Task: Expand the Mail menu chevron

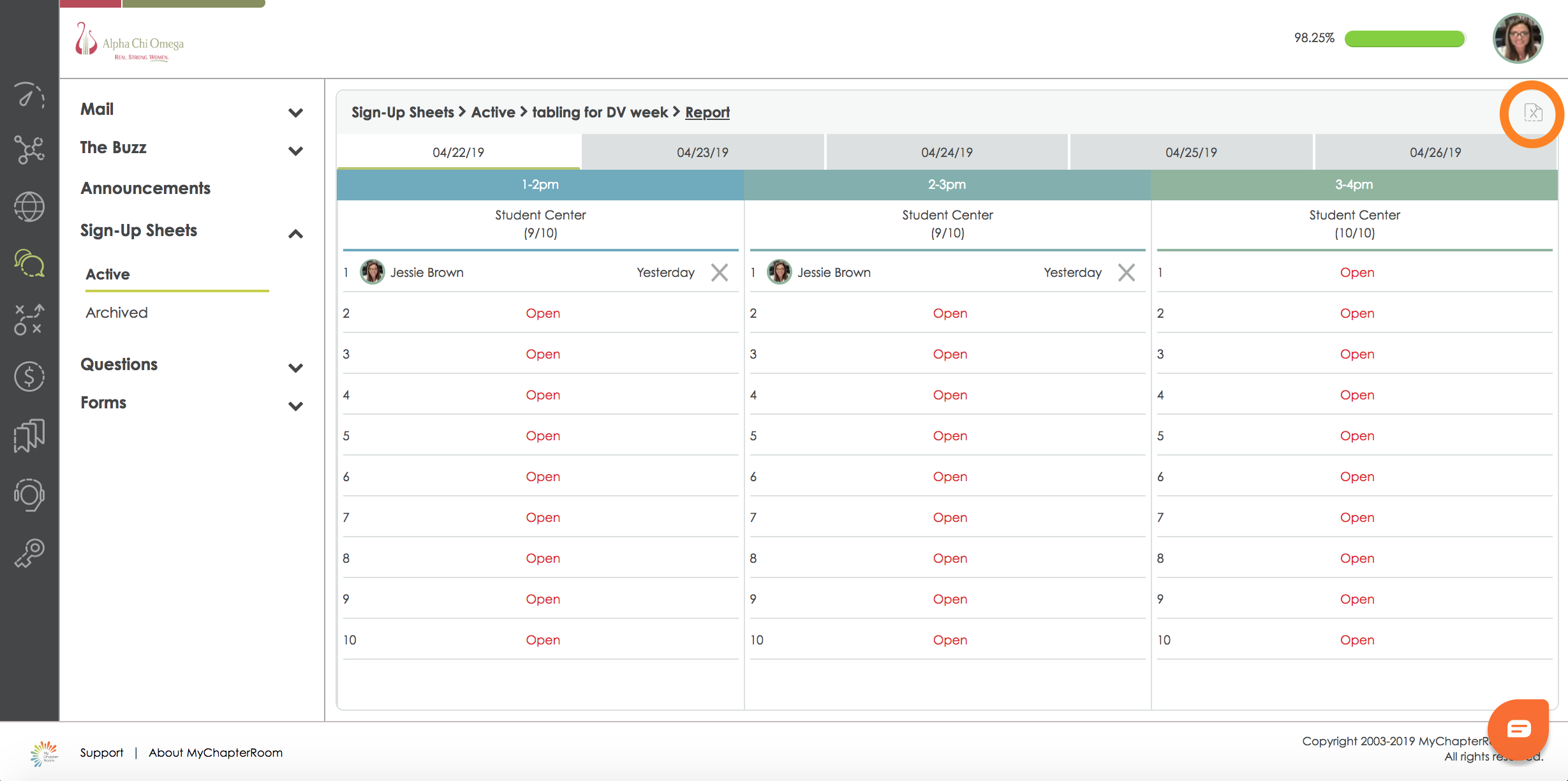Action: 295,113
